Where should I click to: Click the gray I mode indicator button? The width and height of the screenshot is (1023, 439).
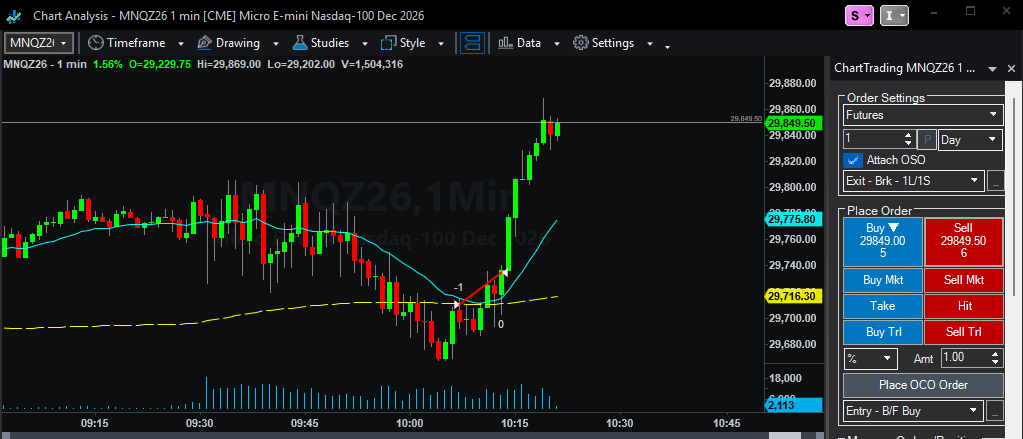(894, 15)
